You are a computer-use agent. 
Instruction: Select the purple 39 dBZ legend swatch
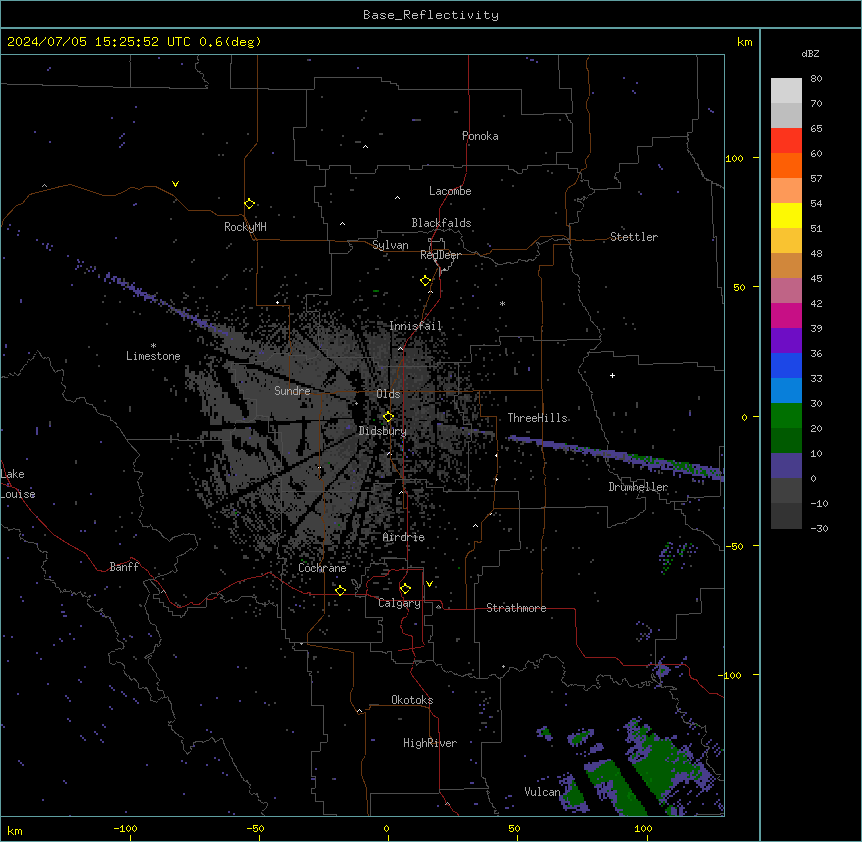tap(786, 341)
